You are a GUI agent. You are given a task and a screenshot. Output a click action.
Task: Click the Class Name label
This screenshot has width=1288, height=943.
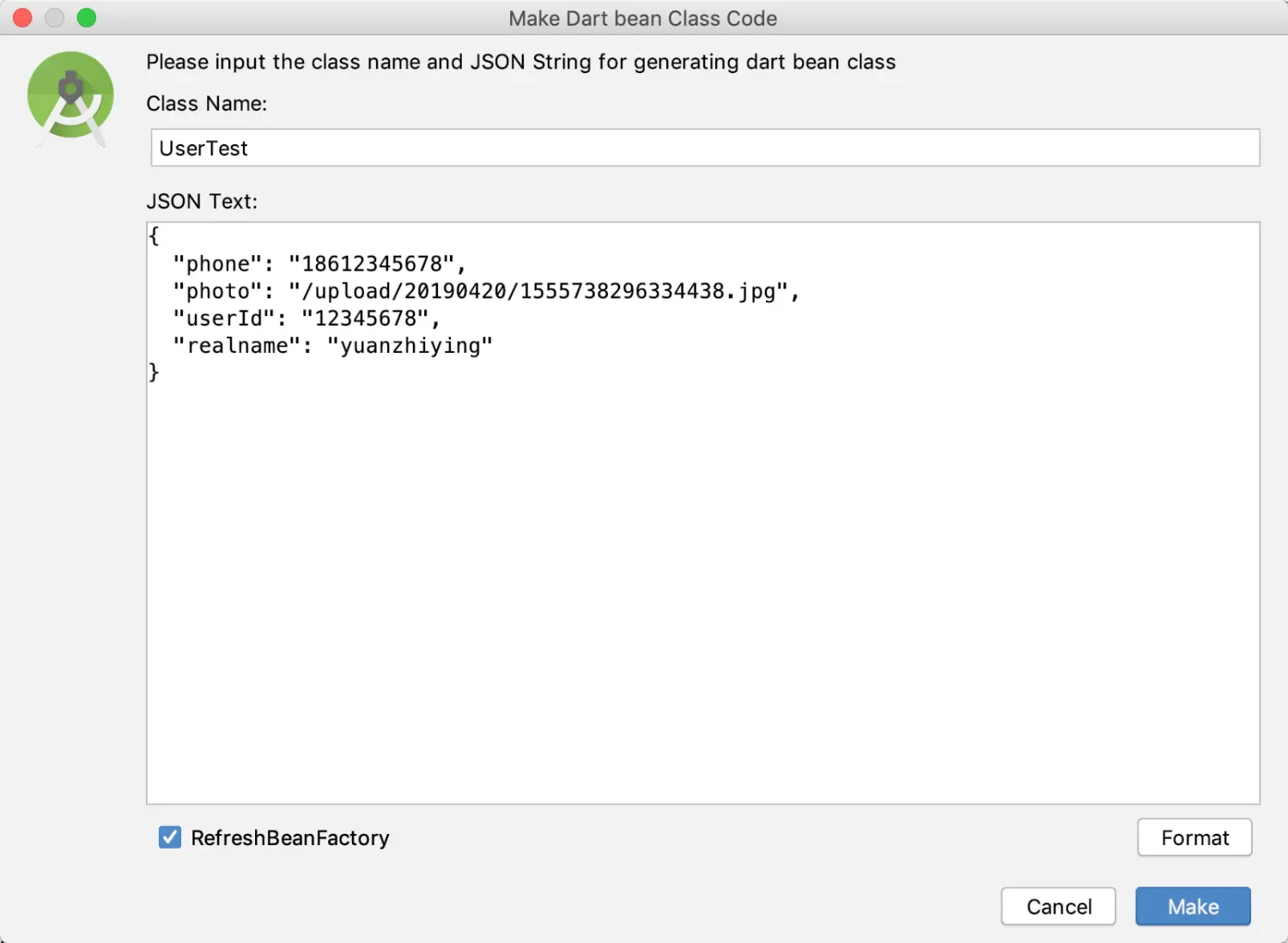tap(206, 103)
